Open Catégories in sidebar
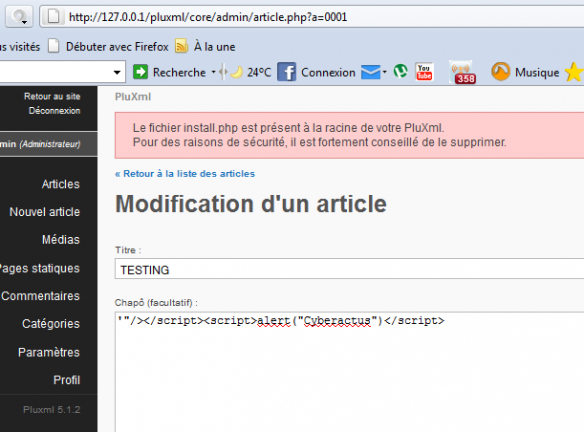Image resolution: width=584 pixels, height=432 pixels. point(51,324)
